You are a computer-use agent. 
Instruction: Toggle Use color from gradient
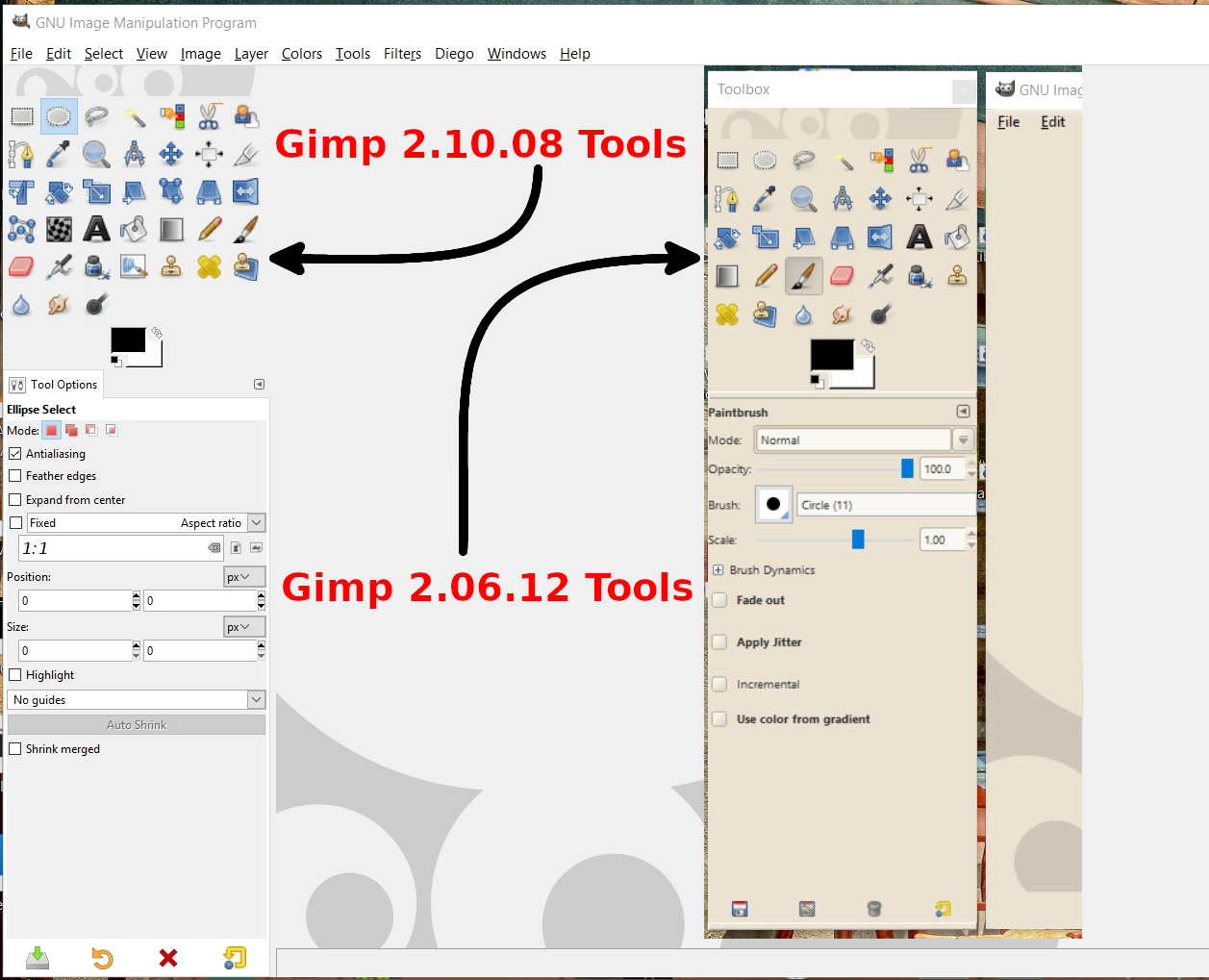719,719
